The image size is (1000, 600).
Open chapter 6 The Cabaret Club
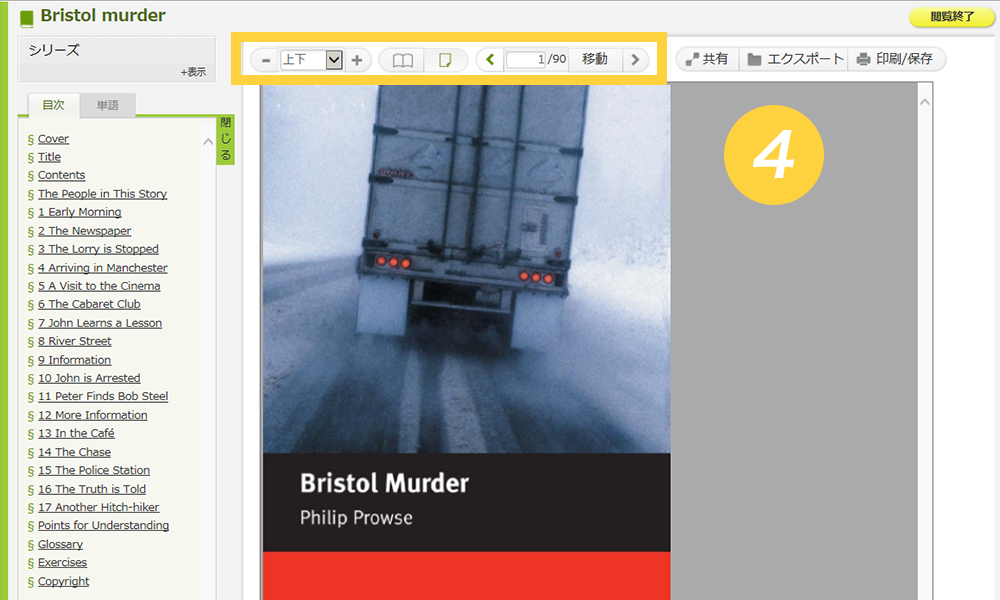[x=89, y=305]
